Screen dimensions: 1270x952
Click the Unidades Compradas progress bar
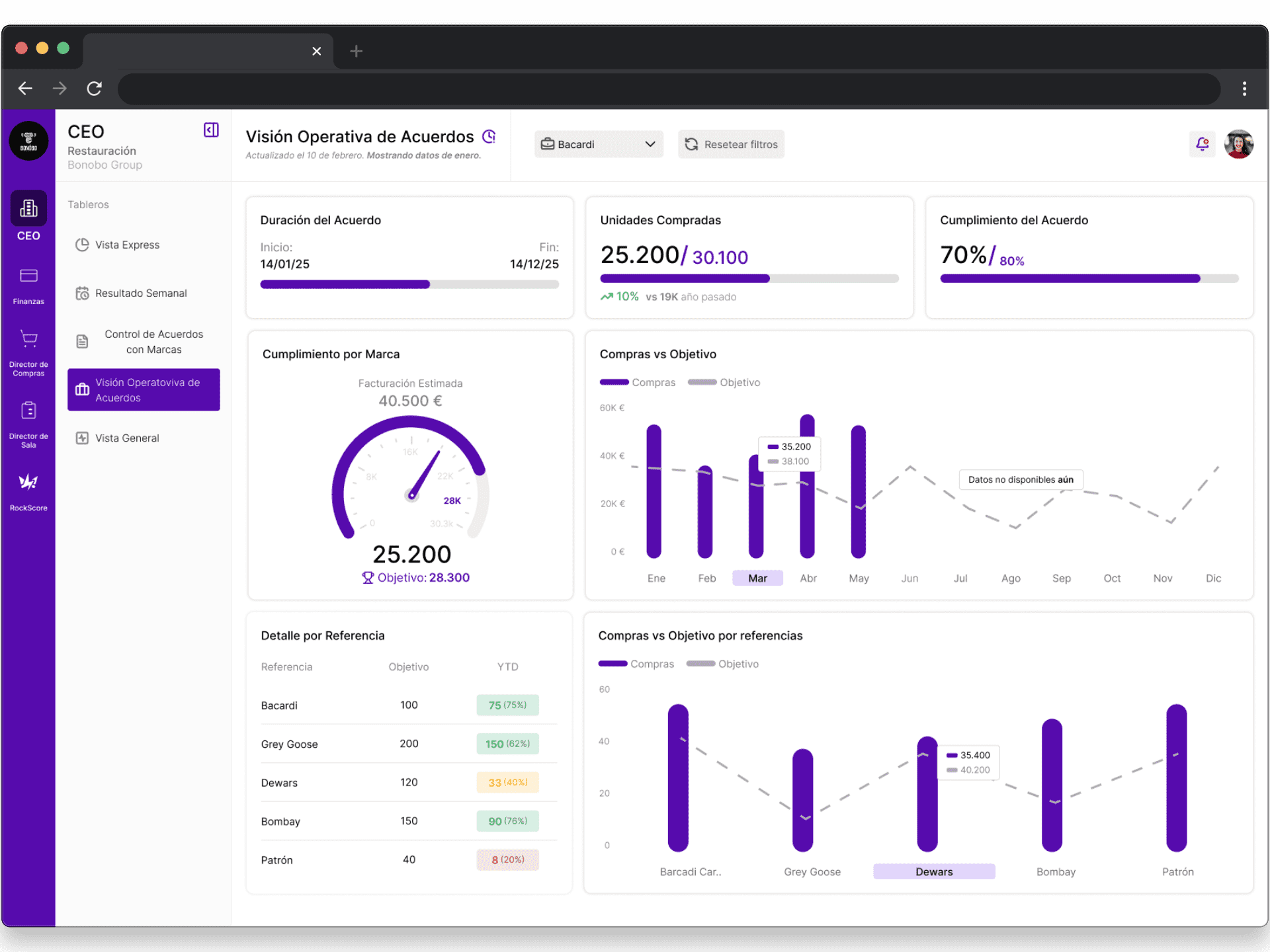tap(749, 278)
